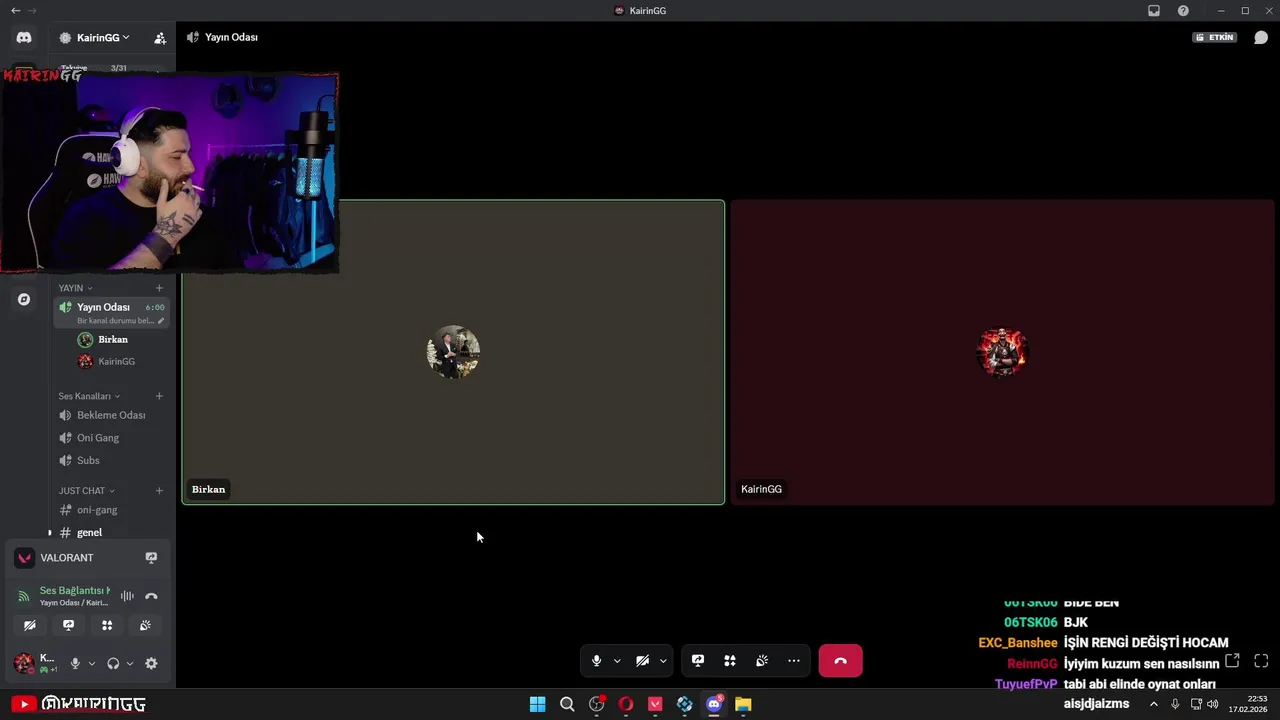Open Valorant from the taskbar
The image size is (1280, 720).
tap(655, 704)
